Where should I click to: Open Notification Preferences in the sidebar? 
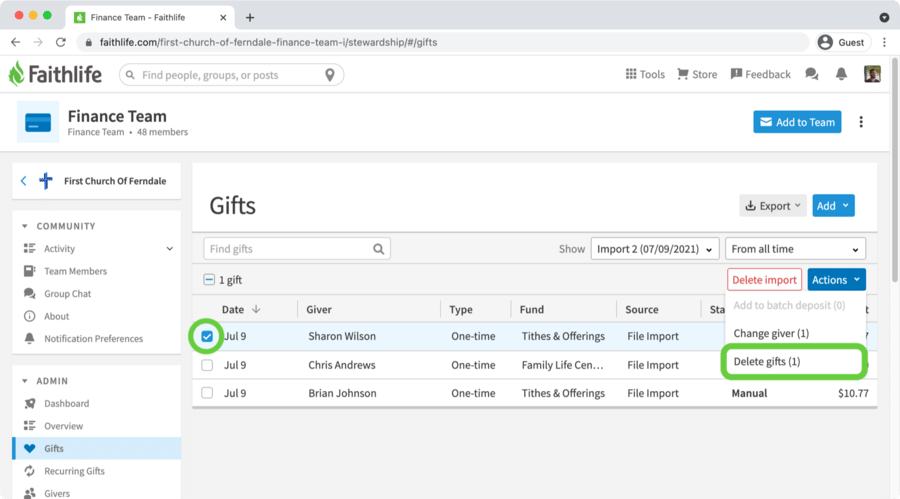pos(93,339)
